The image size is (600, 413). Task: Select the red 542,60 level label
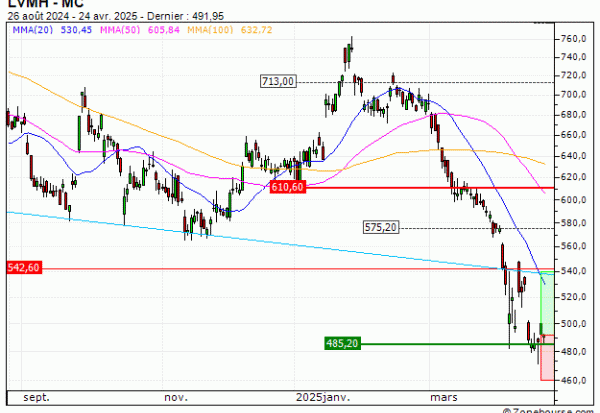24,268
